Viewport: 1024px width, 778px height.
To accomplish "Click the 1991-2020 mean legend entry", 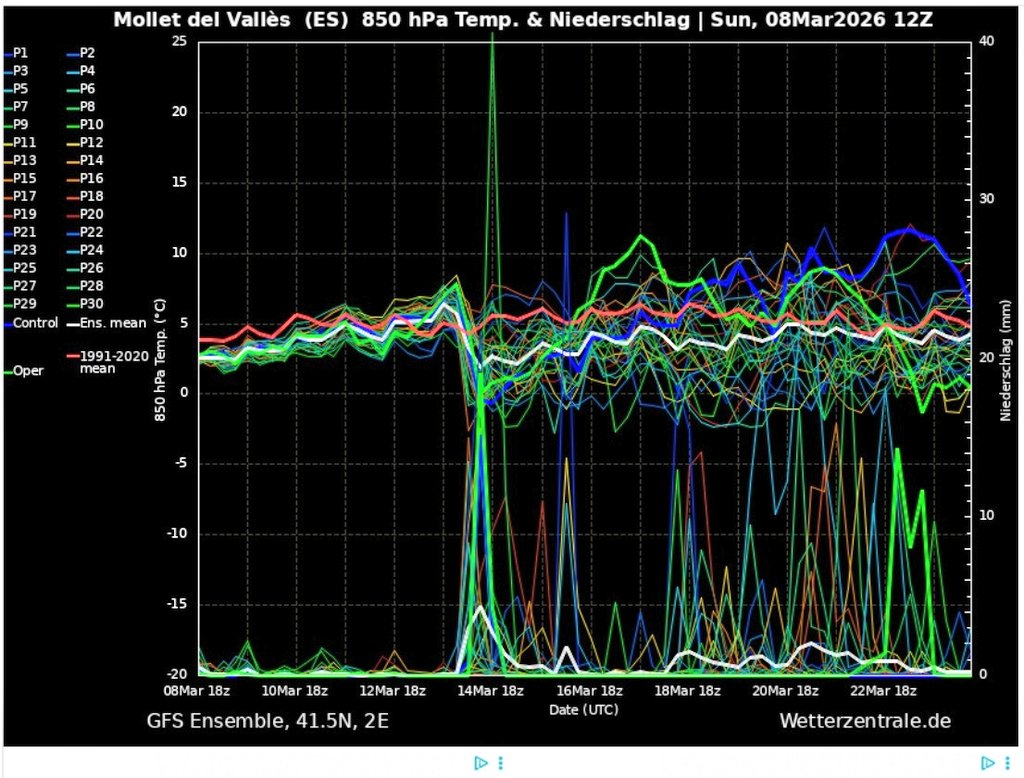I will click(108, 363).
